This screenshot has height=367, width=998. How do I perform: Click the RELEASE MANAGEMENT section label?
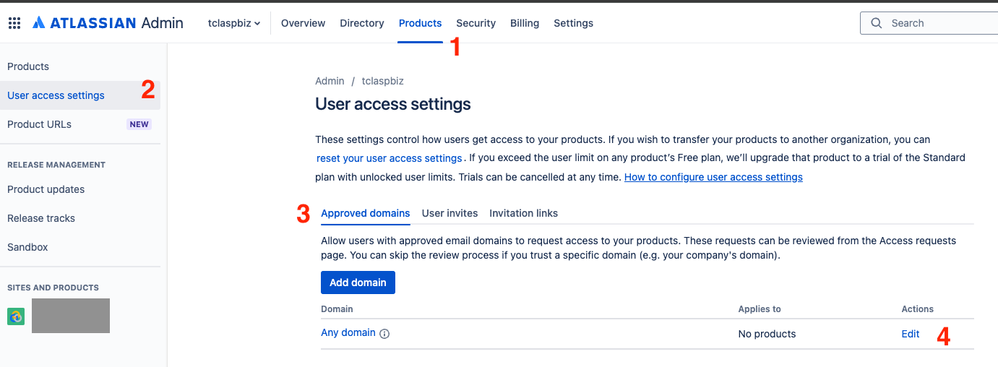[x=56, y=165]
